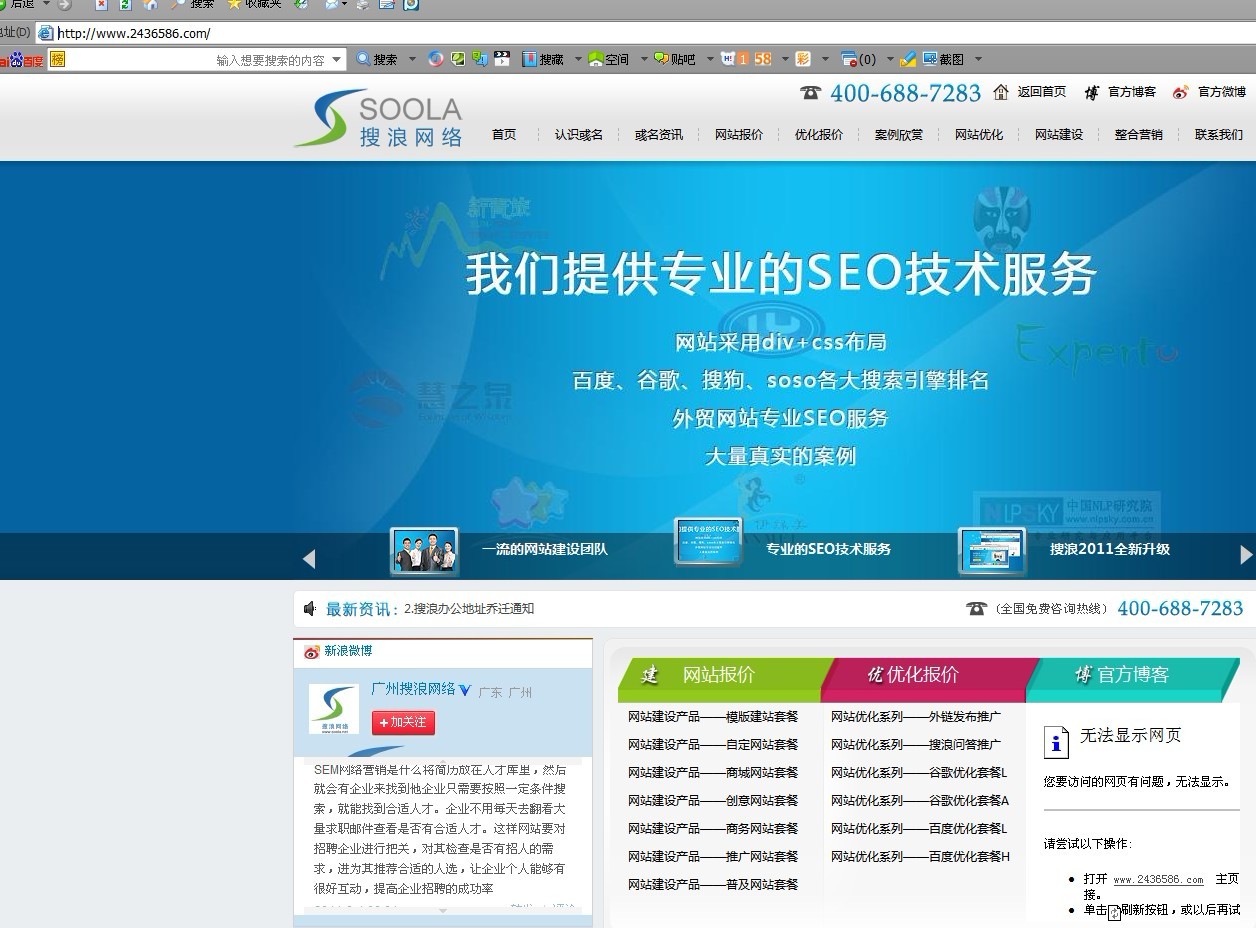
Task: Click the 博 icon beside 官方博客
Action: (x=1091, y=92)
